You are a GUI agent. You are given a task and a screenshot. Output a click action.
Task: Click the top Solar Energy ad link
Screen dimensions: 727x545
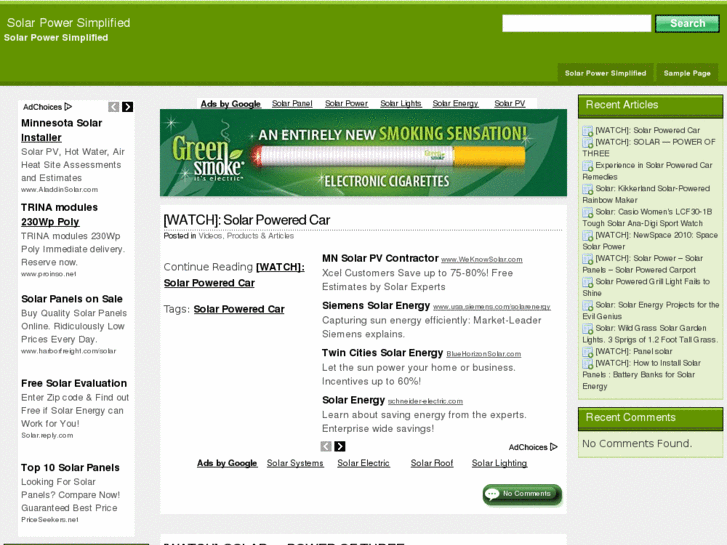(455, 103)
